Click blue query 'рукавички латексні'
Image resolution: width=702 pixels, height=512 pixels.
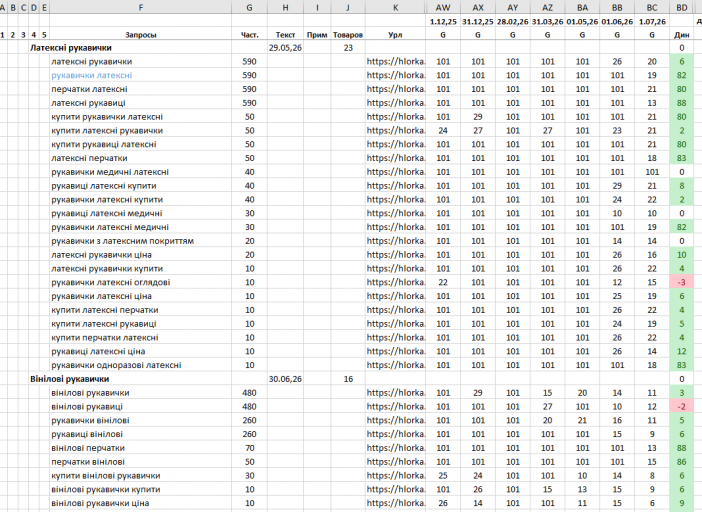pyautogui.click(x=92, y=75)
